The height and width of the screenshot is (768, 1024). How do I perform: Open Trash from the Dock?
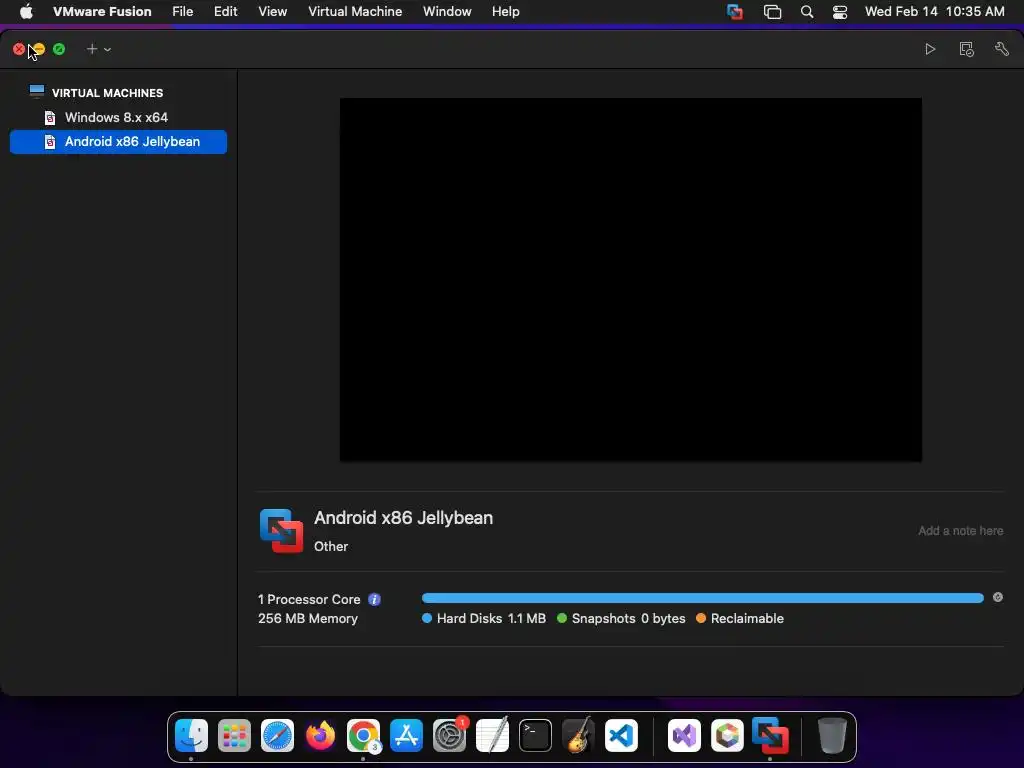pyautogui.click(x=832, y=736)
